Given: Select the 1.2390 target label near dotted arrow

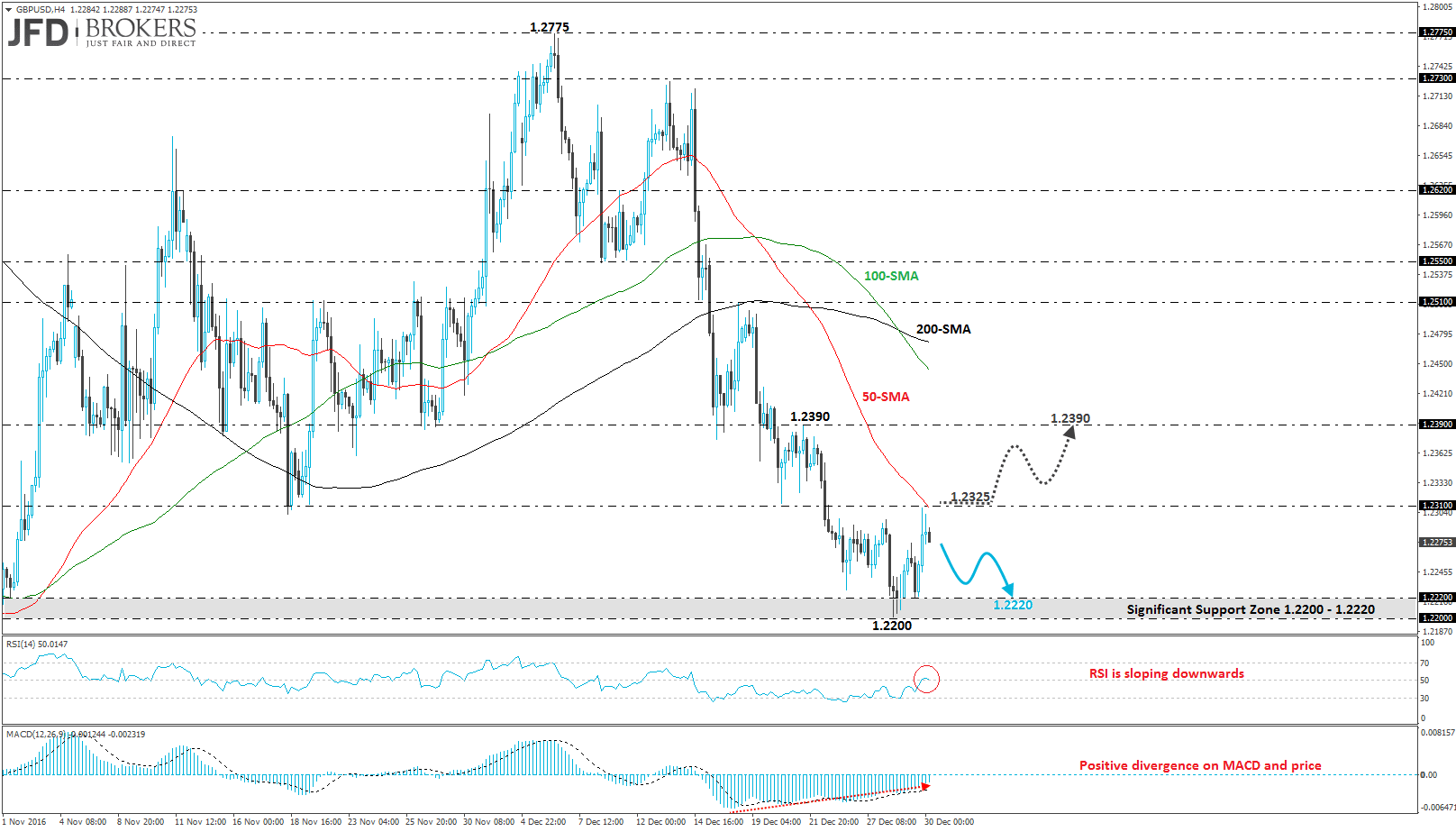Looking at the screenshot, I should click(1070, 418).
